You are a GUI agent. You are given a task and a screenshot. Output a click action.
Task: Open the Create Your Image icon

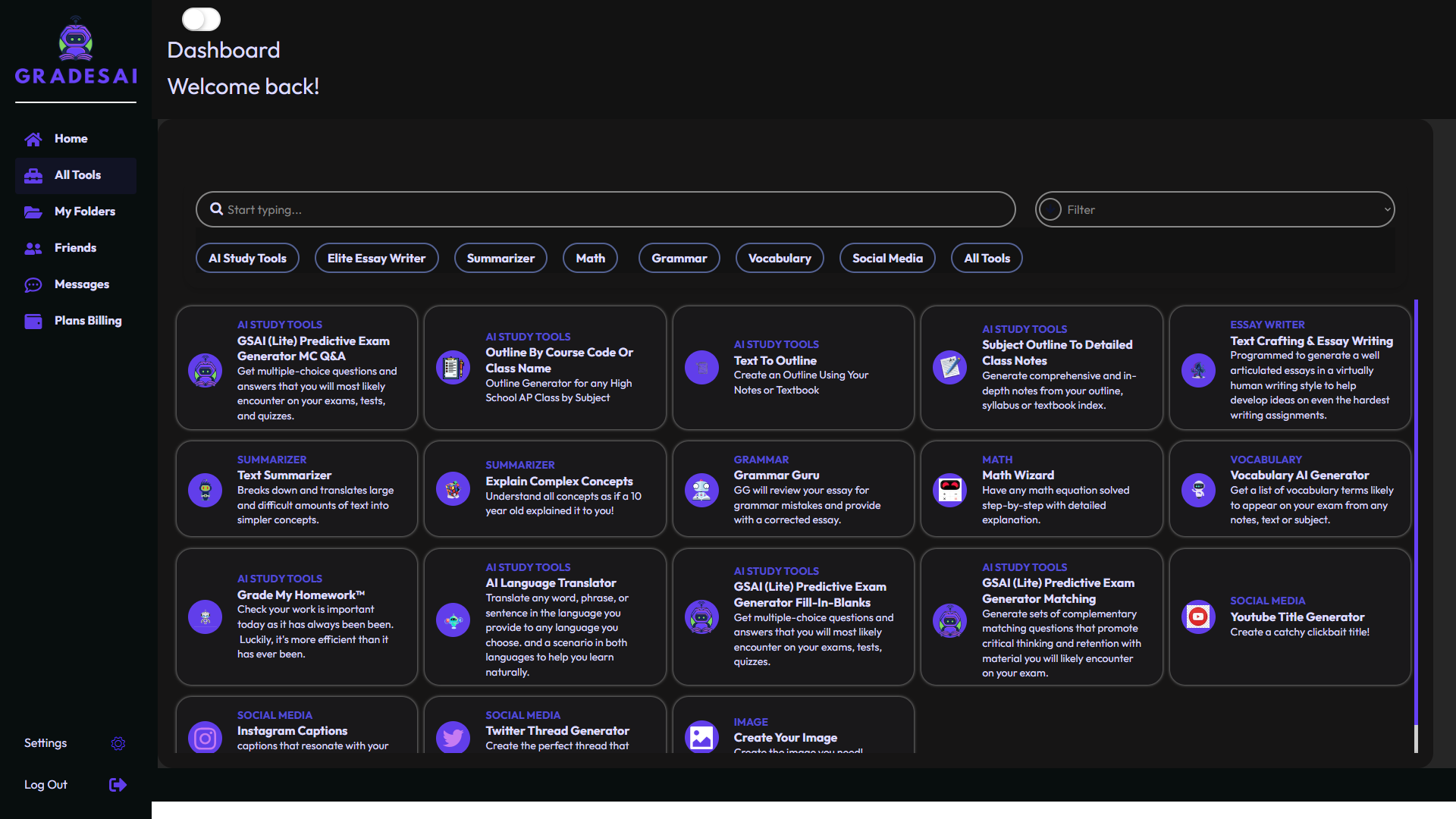tap(701, 737)
